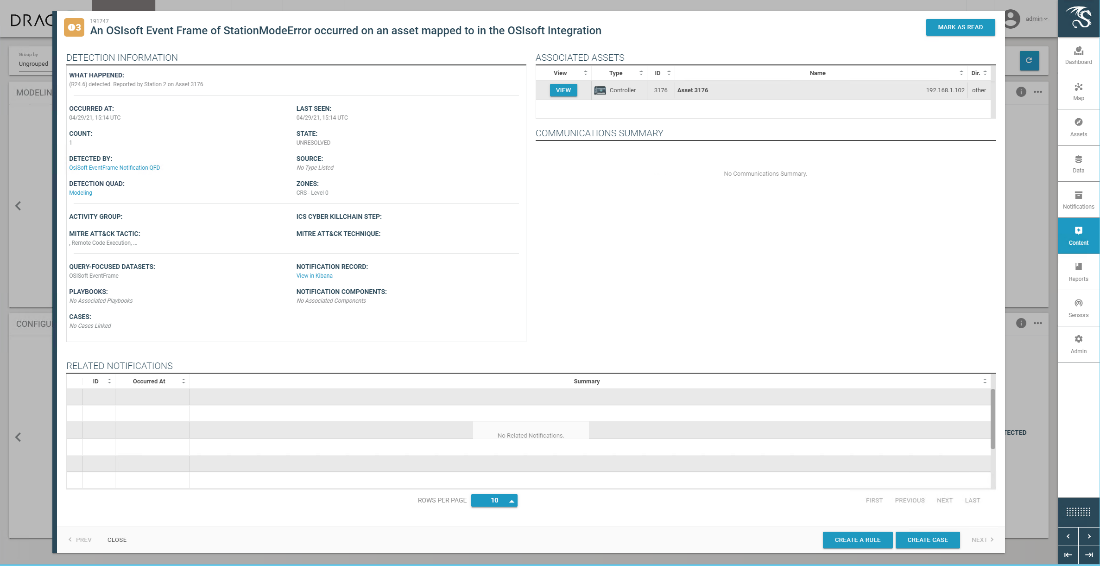Click the single left arrow at sidebar bottom

pos(1068,537)
